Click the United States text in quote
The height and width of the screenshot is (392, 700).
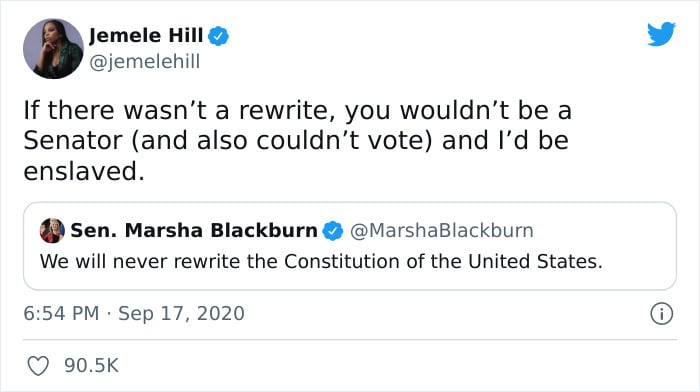535,261
